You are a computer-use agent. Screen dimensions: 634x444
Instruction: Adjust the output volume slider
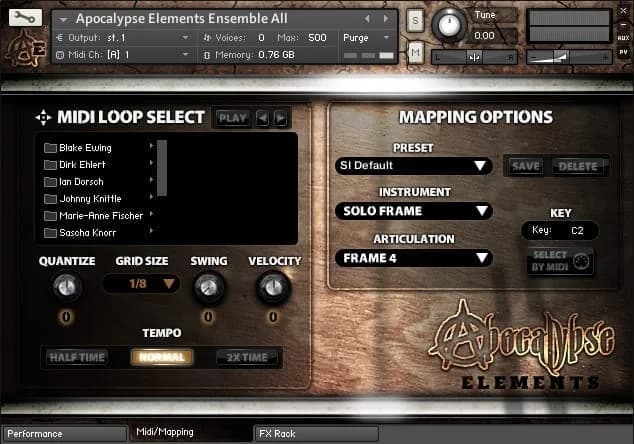[569, 57]
